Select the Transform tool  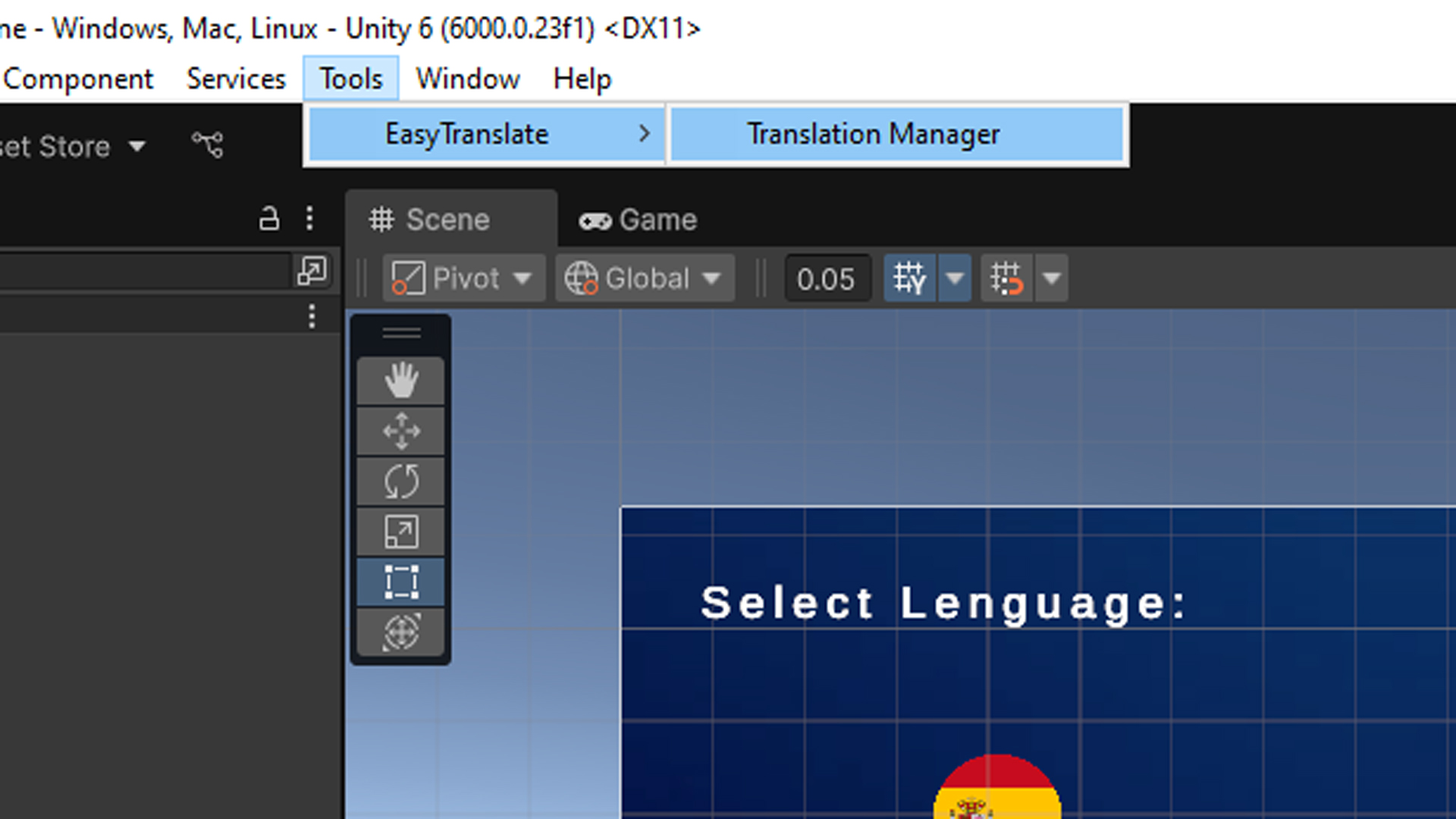click(400, 632)
